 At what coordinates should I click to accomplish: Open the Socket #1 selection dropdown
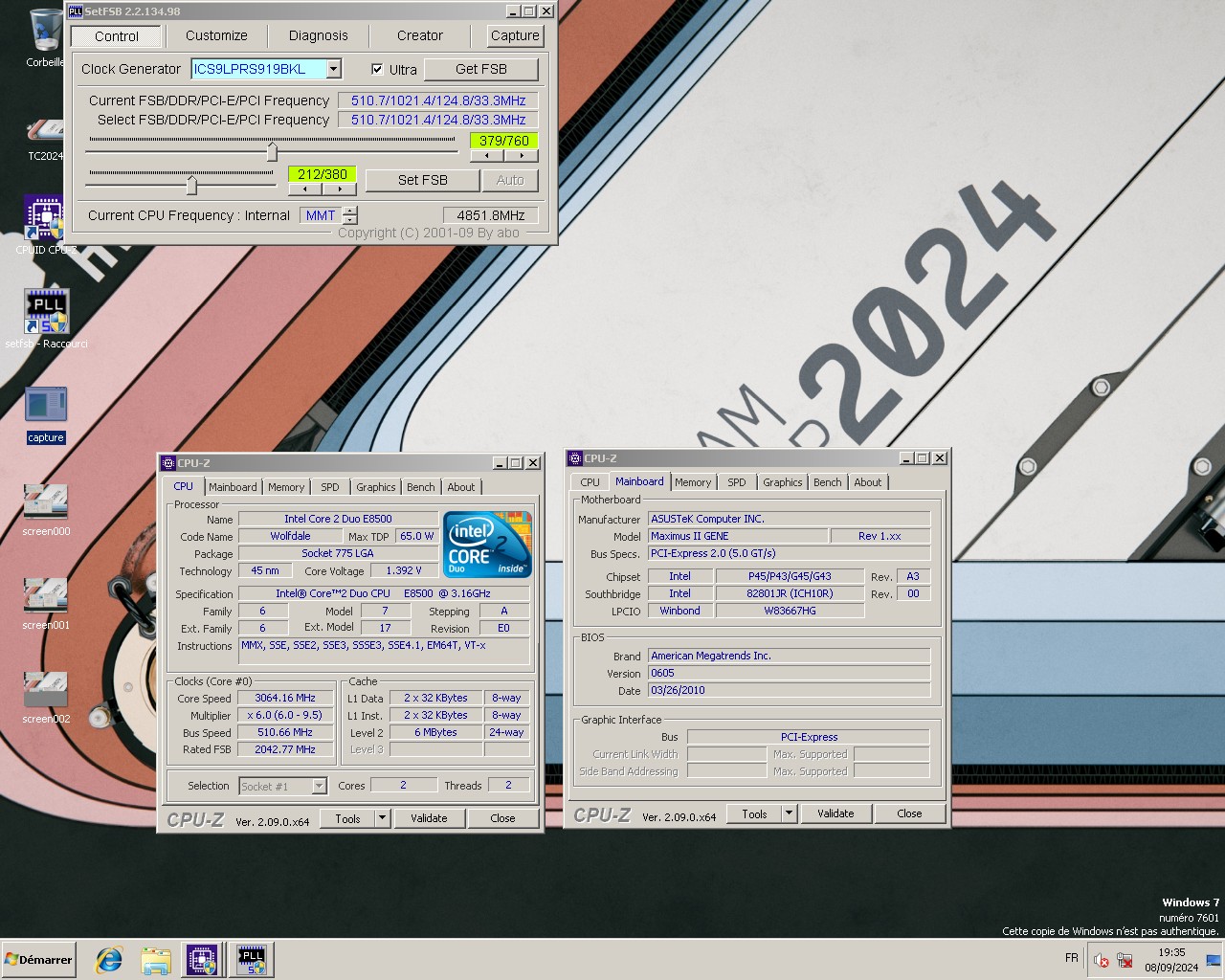click(x=319, y=786)
